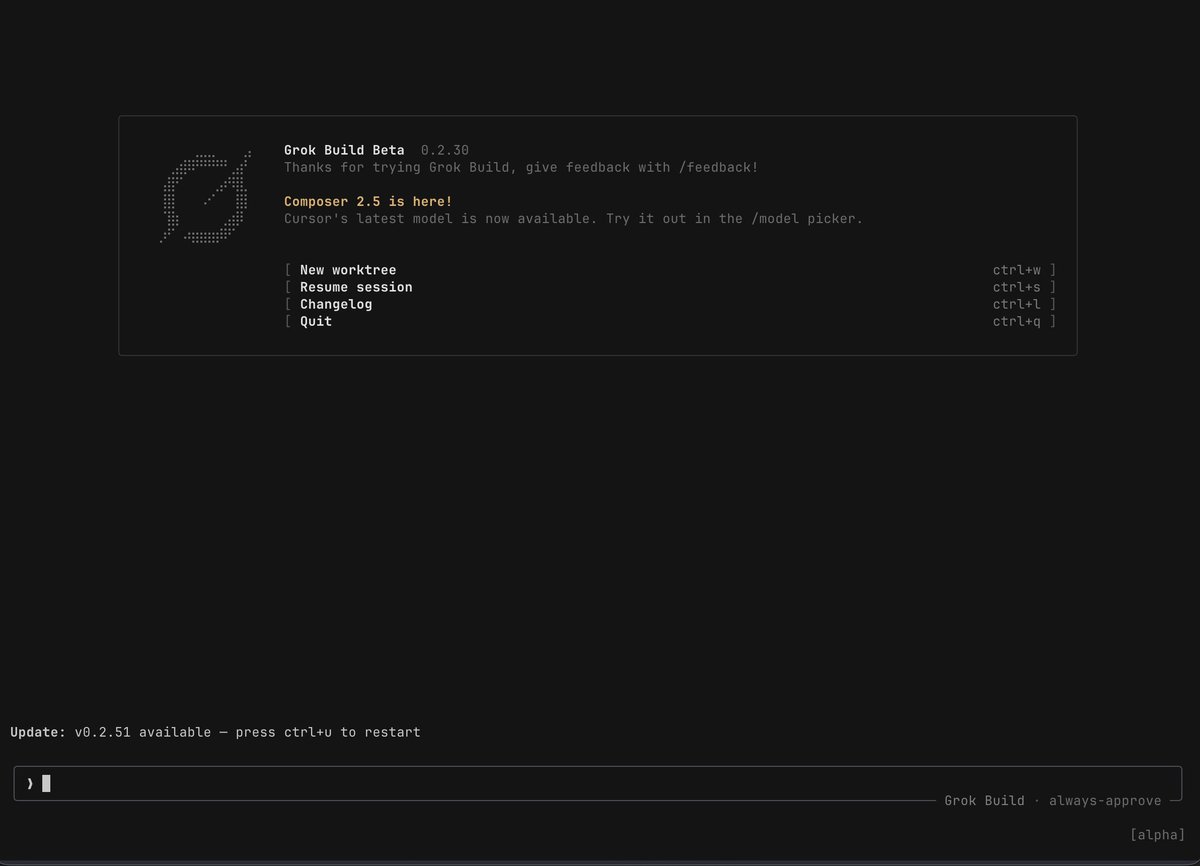Click the ctrl+w shortcut hint
The height and width of the screenshot is (866, 1200).
pos(1017,270)
